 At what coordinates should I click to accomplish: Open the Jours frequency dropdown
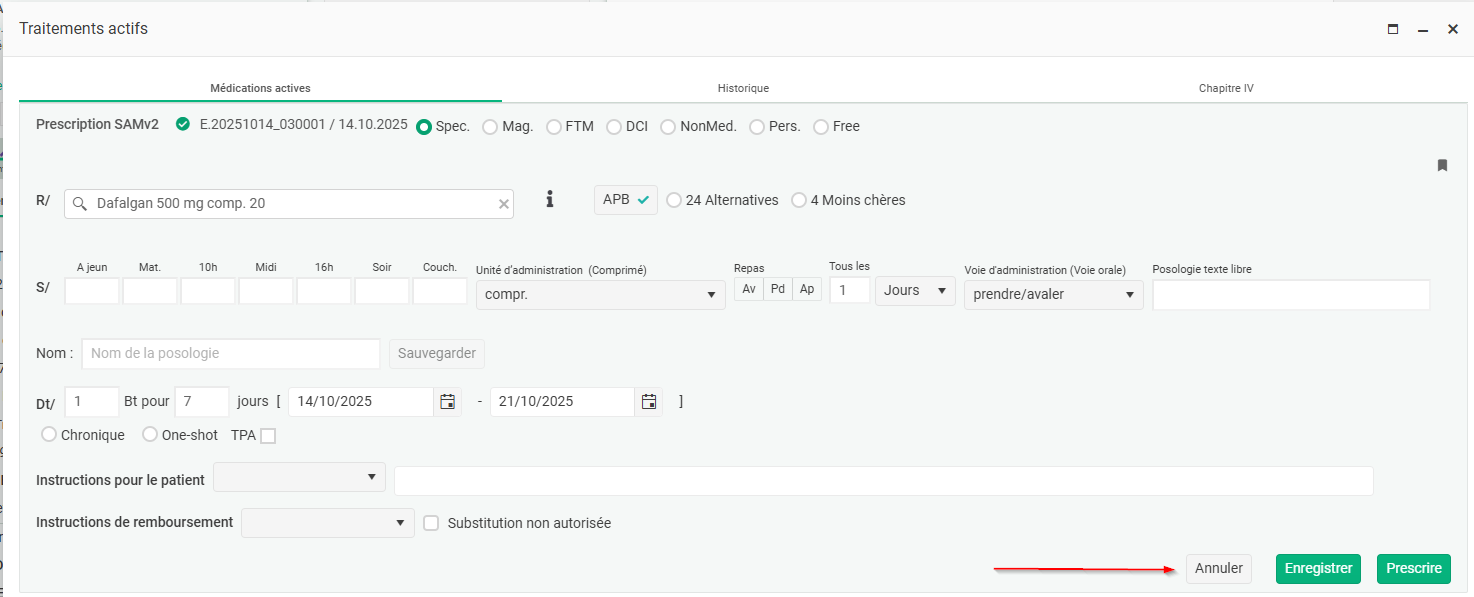pos(915,291)
